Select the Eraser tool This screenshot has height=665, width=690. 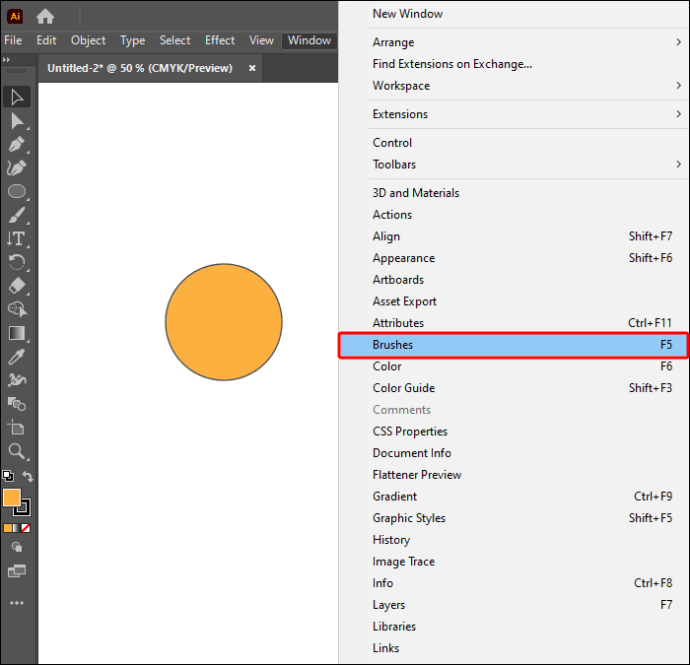point(17,286)
